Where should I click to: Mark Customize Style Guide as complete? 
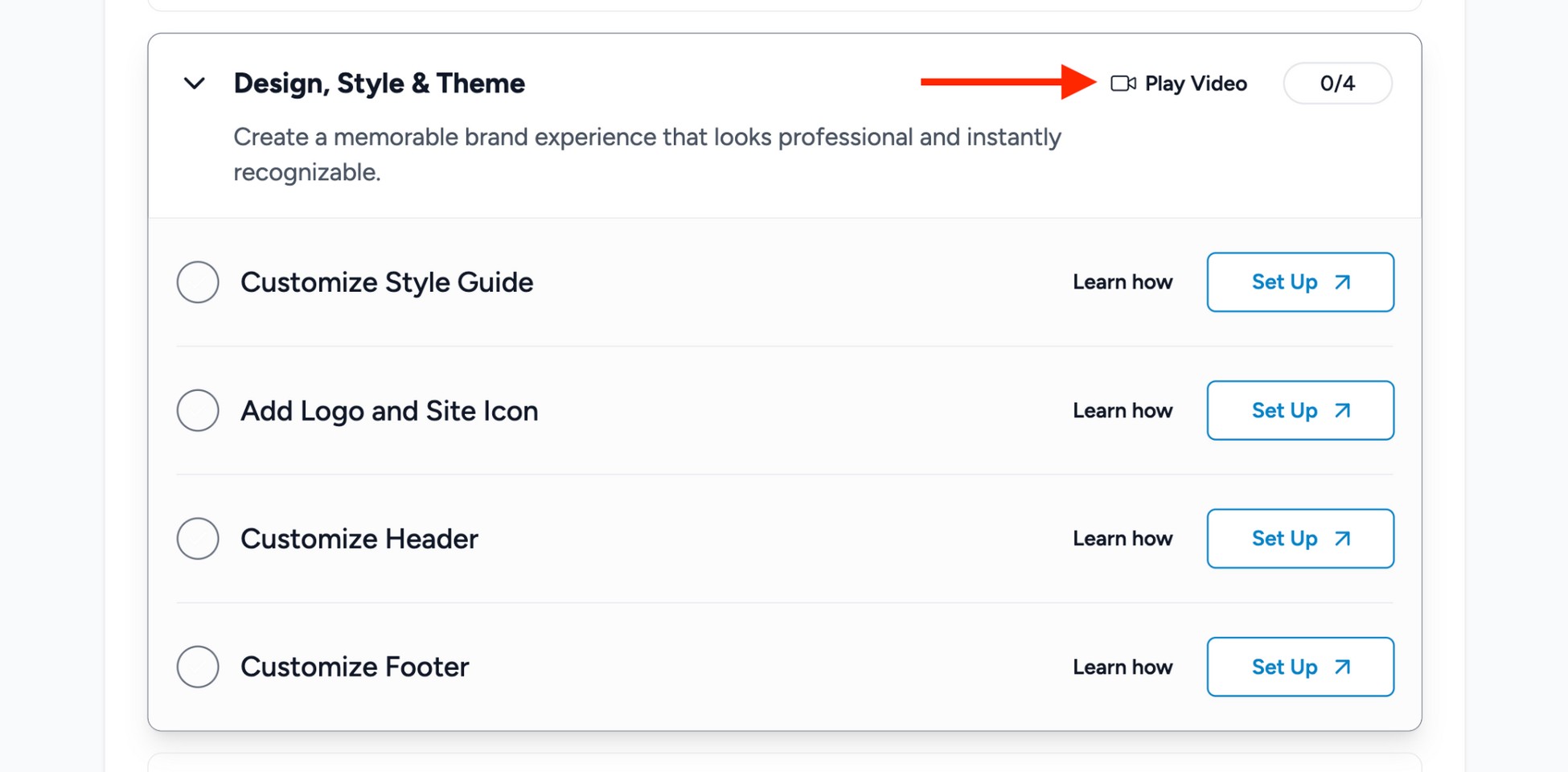[x=198, y=282]
